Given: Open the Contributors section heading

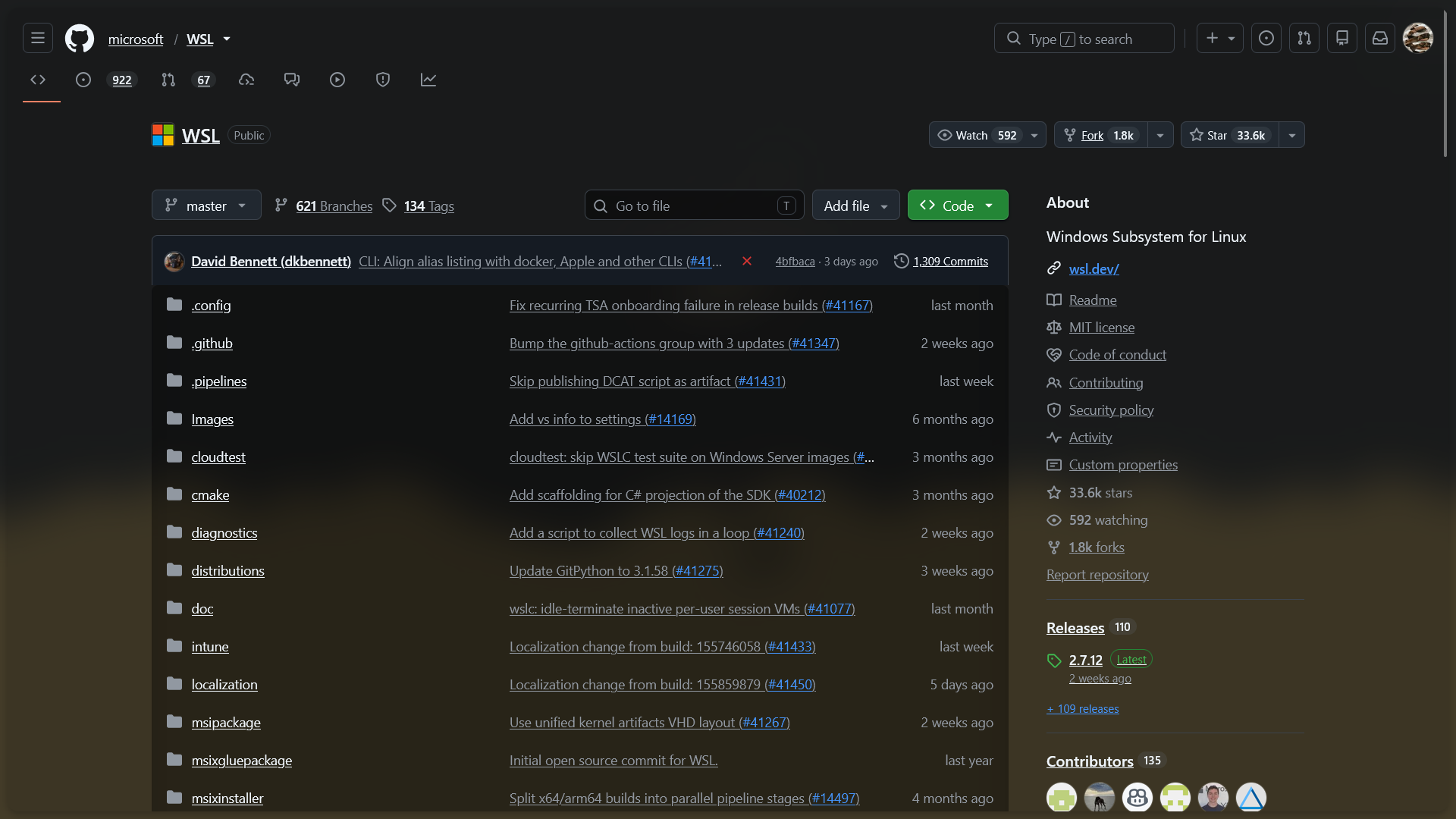Looking at the screenshot, I should pyautogui.click(x=1090, y=761).
